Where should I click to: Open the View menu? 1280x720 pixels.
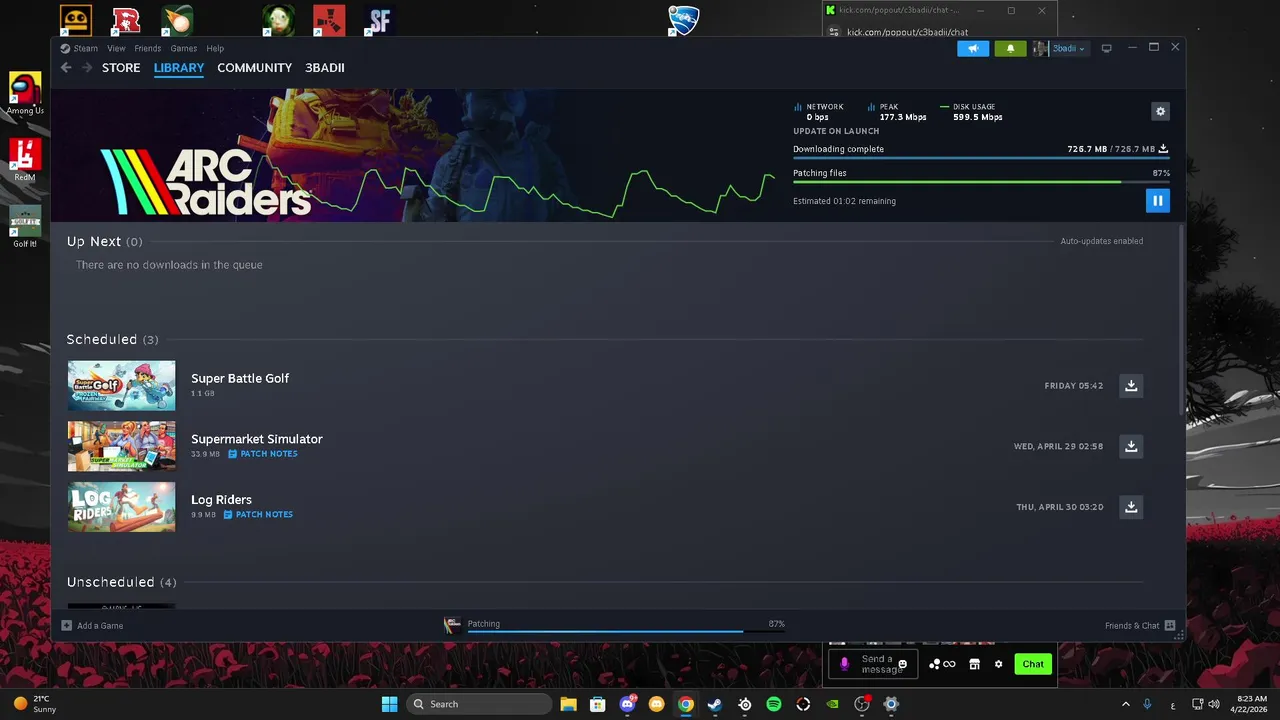point(116,48)
